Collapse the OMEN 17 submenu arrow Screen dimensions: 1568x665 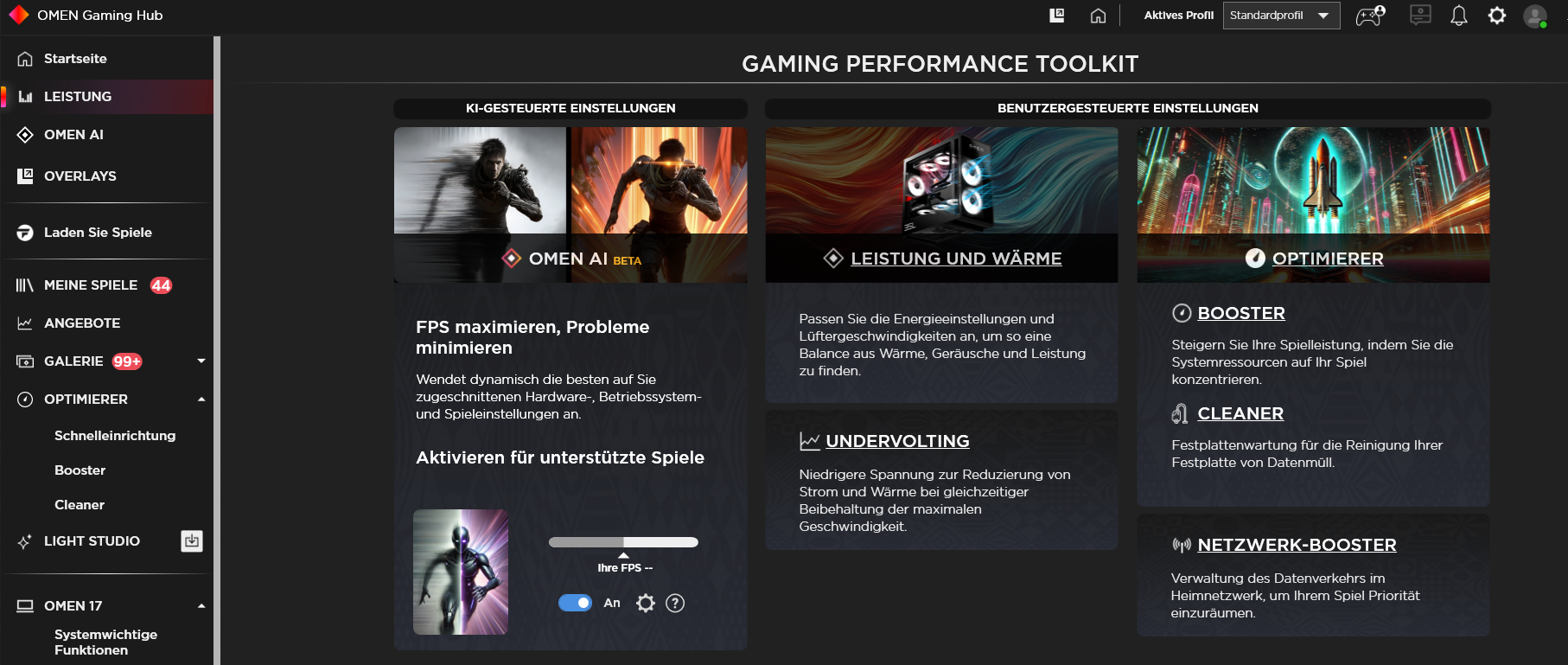pyautogui.click(x=201, y=606)
